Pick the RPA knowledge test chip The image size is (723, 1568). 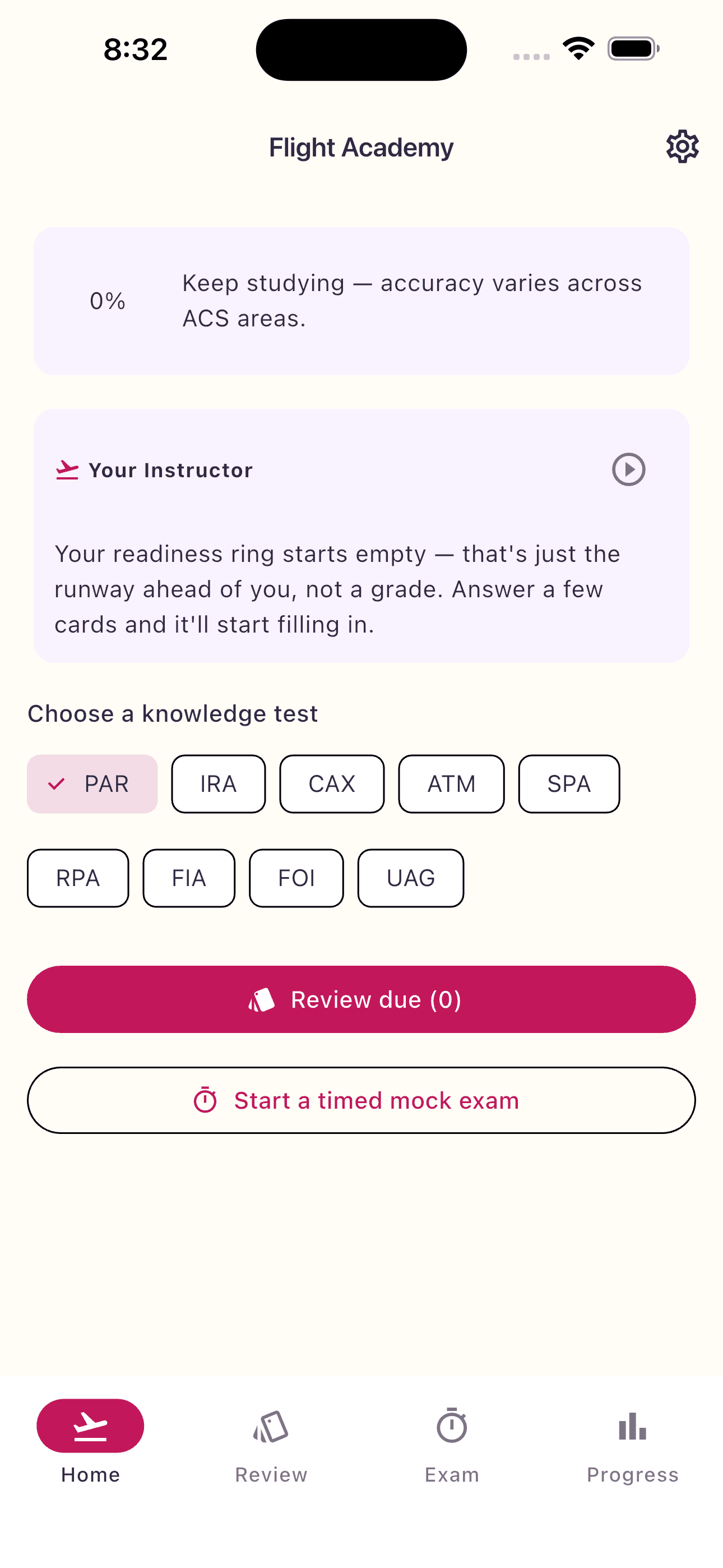tap(78, 878)
